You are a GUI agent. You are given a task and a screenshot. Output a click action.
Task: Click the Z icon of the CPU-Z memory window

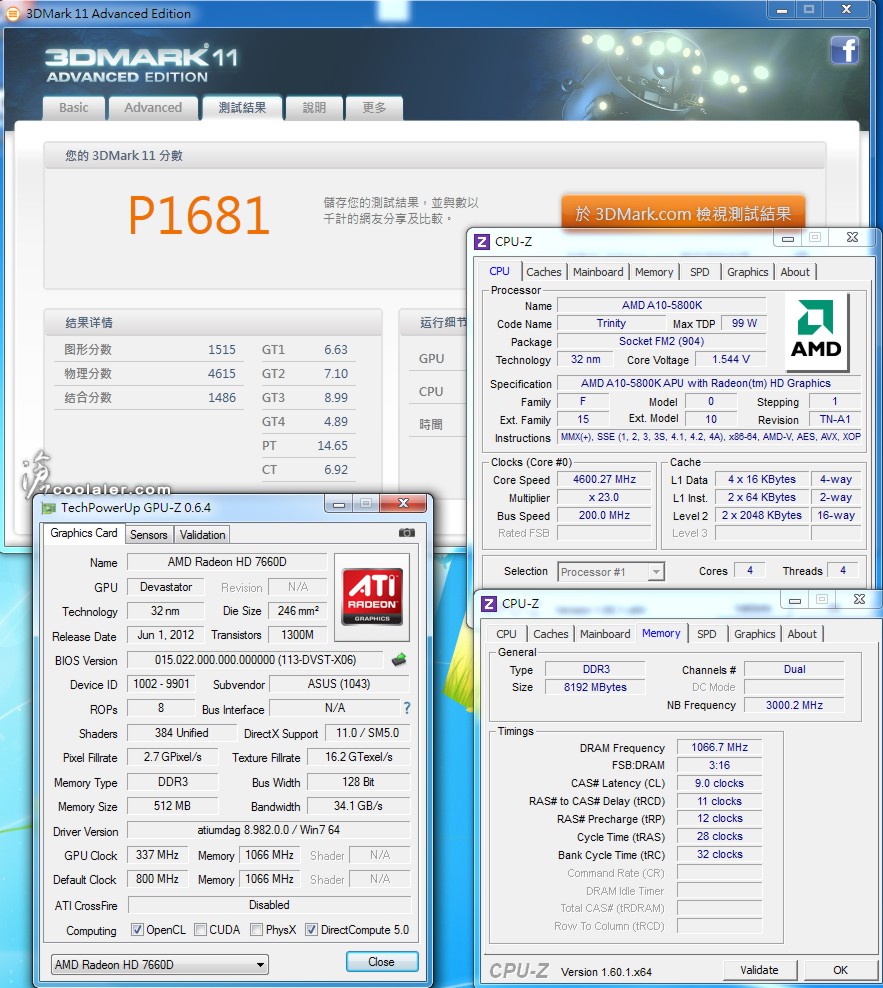pos(489,604)
